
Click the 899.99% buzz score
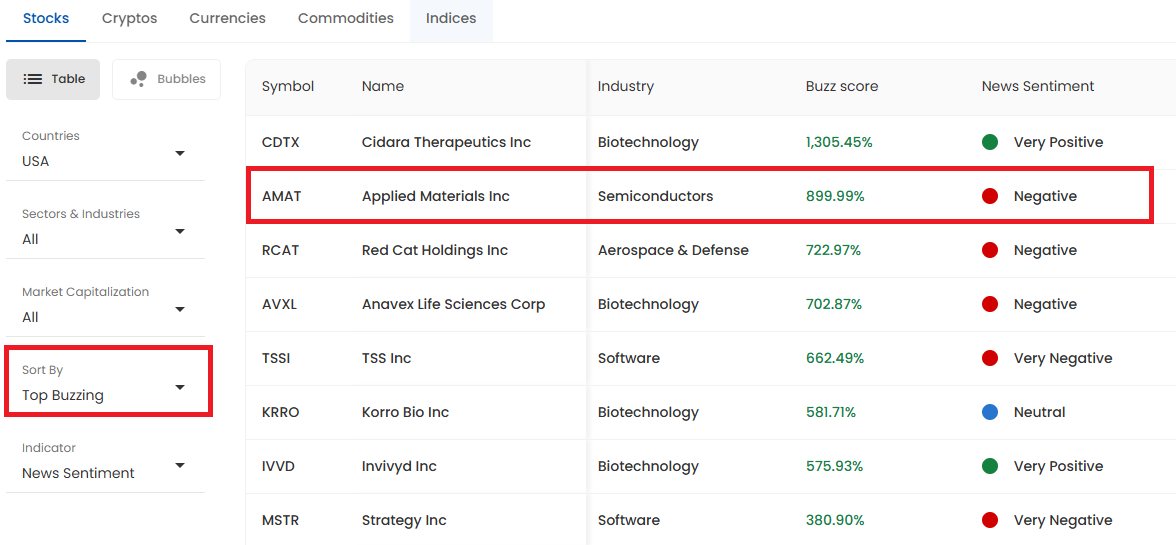836,196
